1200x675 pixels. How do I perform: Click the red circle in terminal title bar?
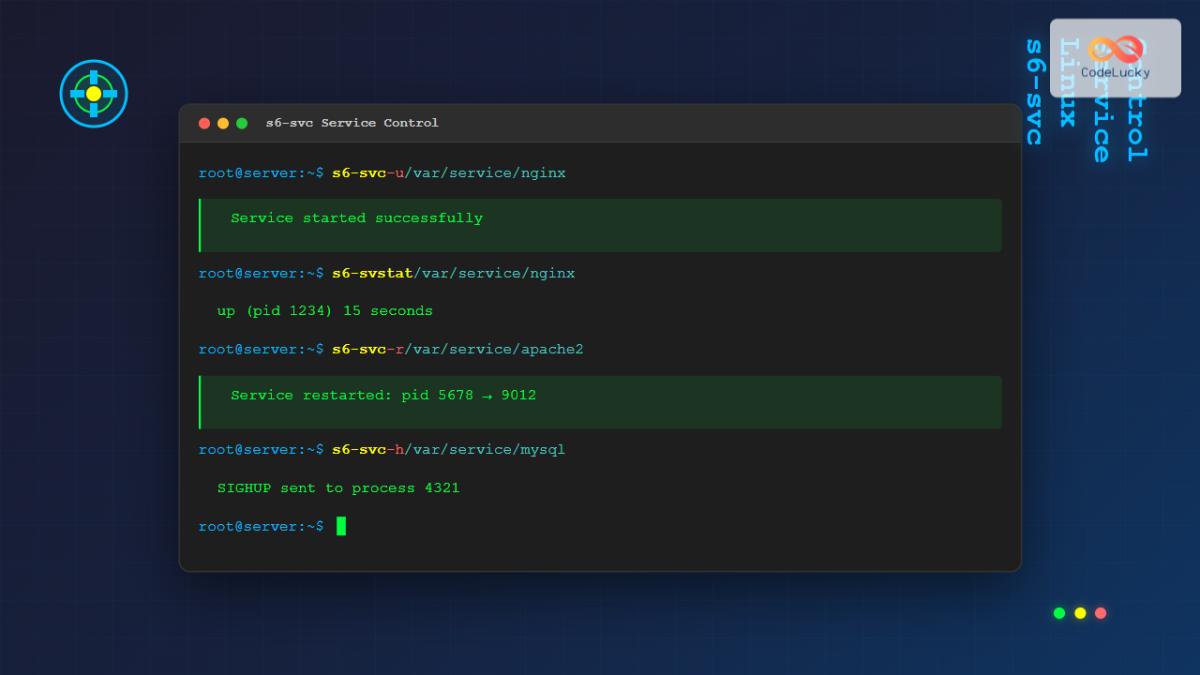[x=205, y=123]
